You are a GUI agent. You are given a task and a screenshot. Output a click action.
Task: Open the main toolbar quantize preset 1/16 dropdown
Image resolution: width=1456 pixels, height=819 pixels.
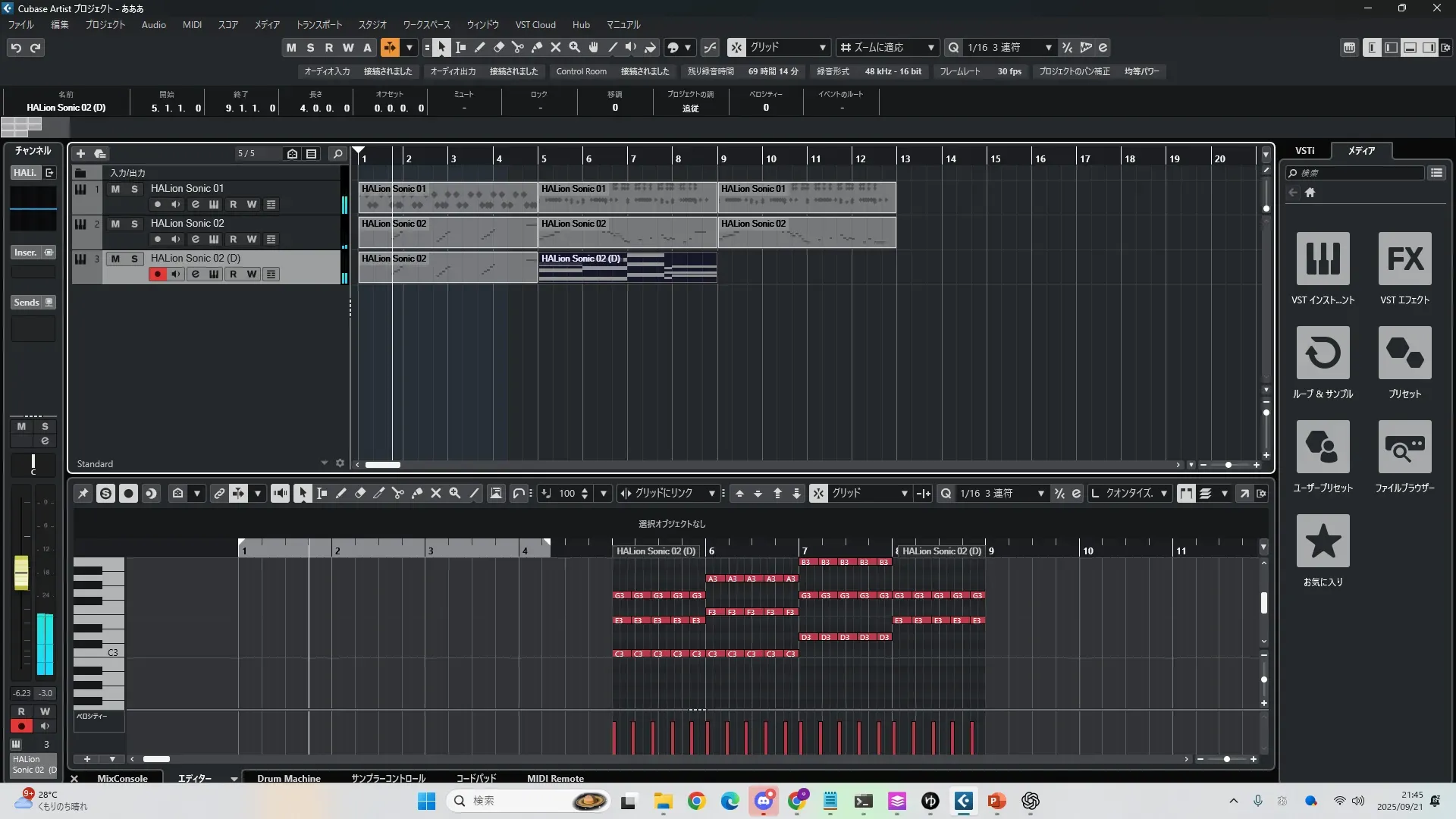point(1049,48)
